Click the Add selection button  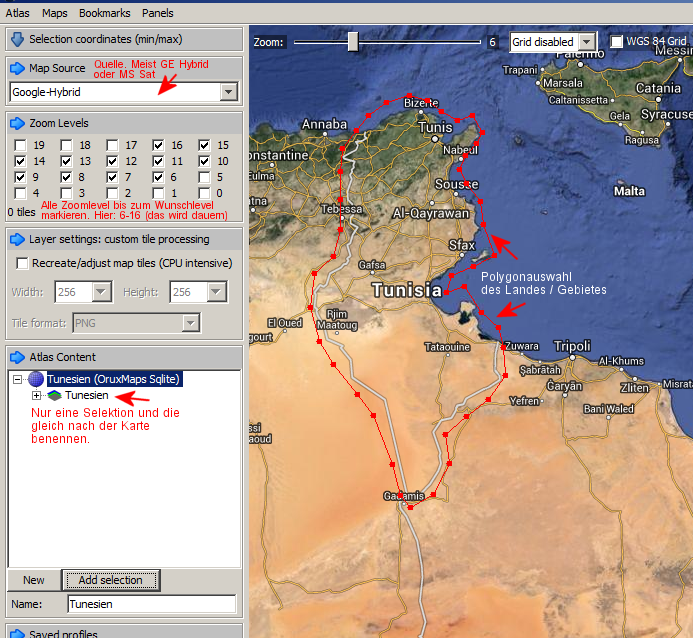pyautogui.click(x=110, y=580)
